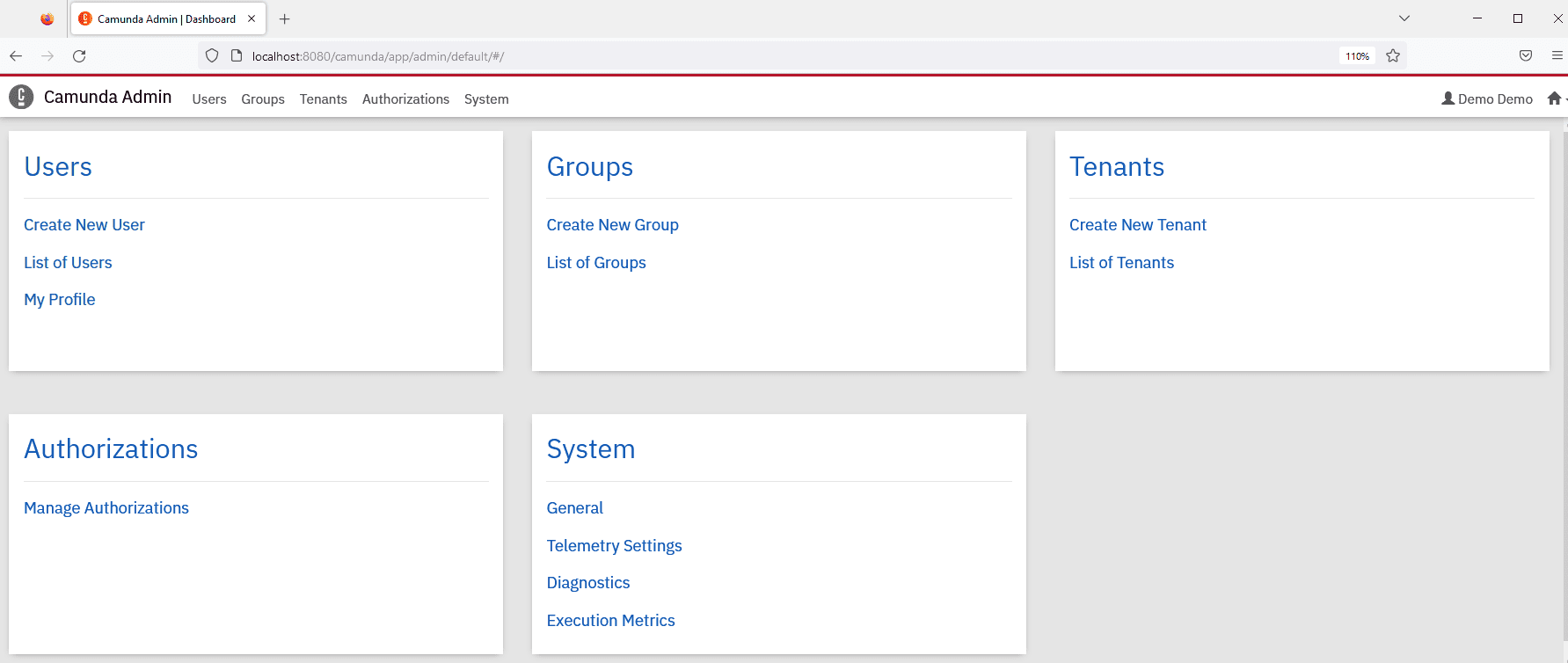Select Authorizations in the top navigation
The width and height of the screenshot is (1568, 663).
tap(405, 99)
